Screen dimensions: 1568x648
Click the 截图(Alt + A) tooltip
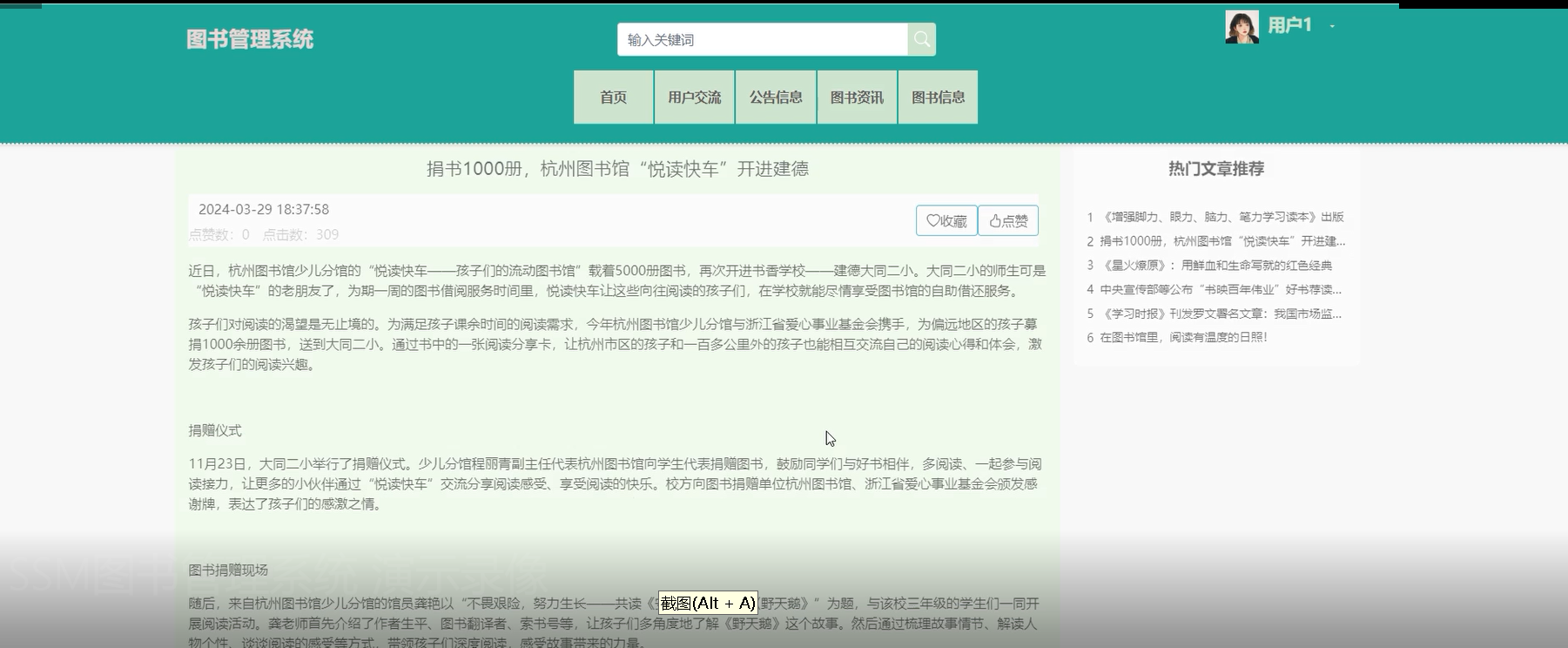pyautogui.click(x=708, y=603)
